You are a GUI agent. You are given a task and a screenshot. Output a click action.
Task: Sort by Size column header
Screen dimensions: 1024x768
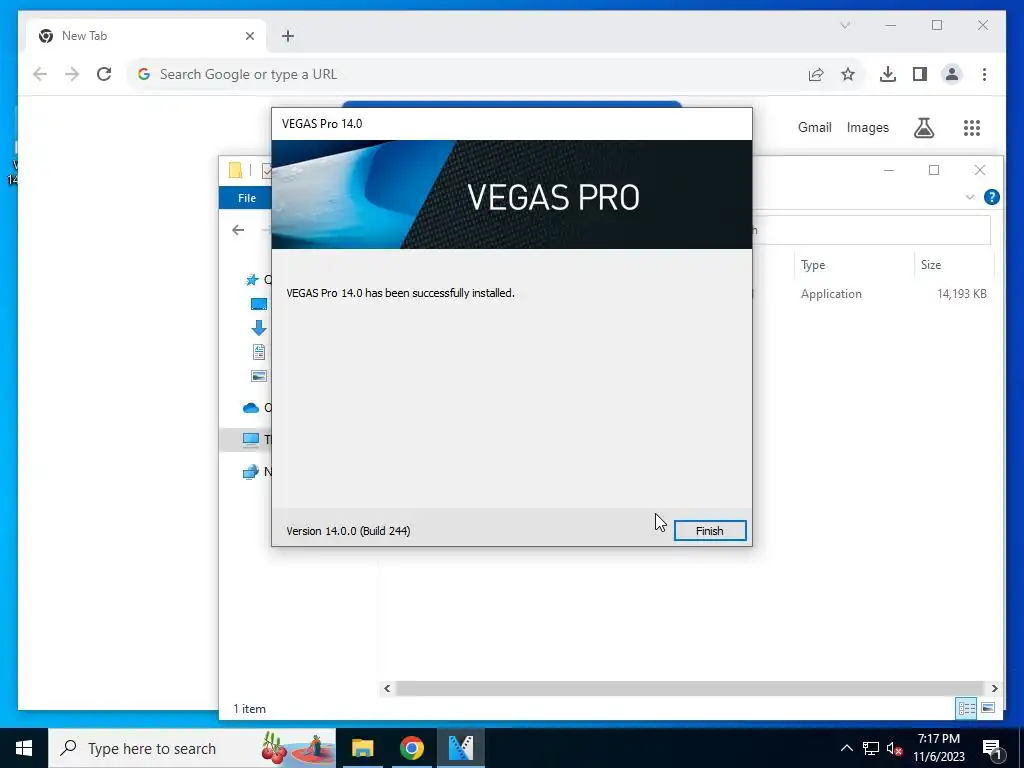click(931, 264)
